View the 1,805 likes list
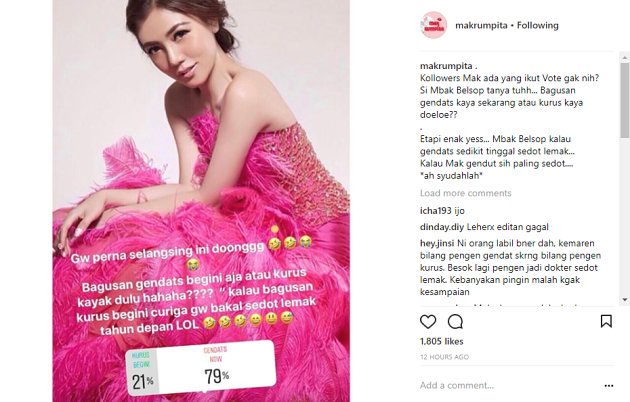This screenshot has height=402, width=630. [x=442, y=341]
